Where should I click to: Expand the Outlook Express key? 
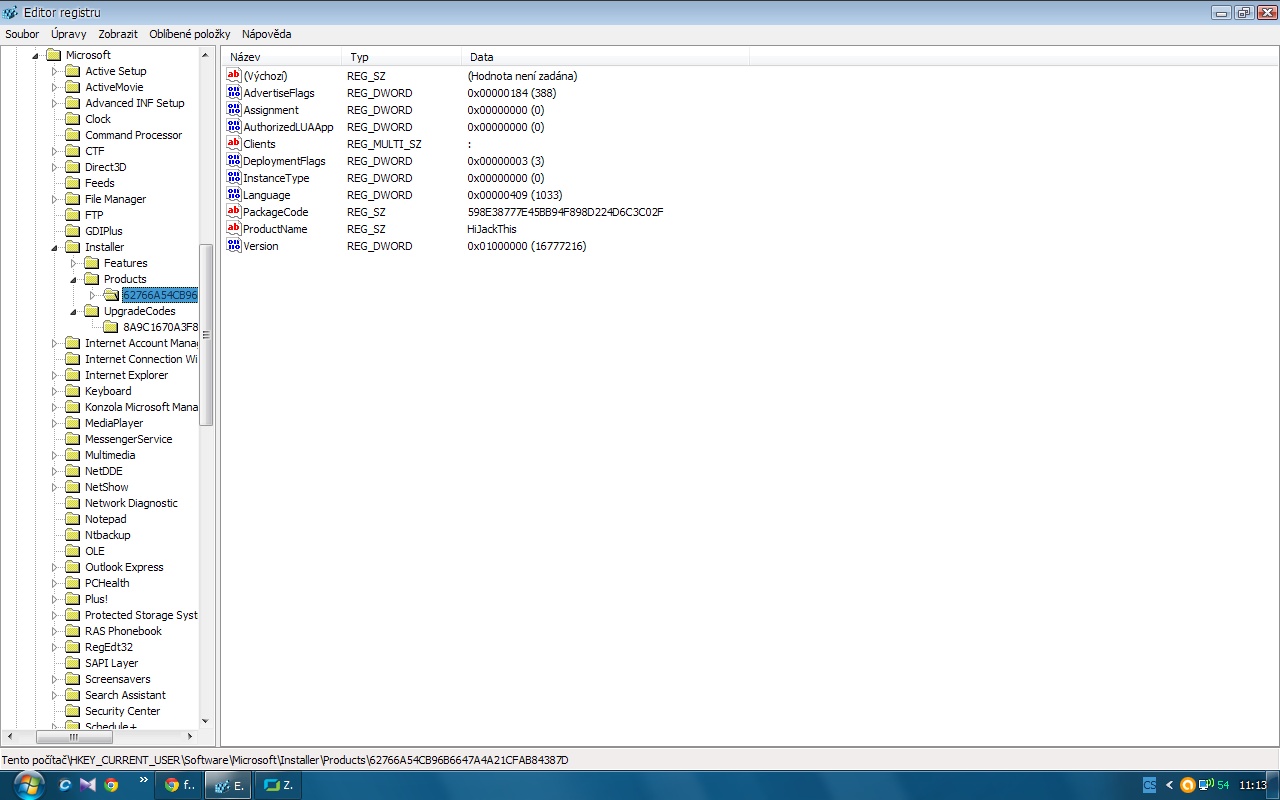point(56,568)
